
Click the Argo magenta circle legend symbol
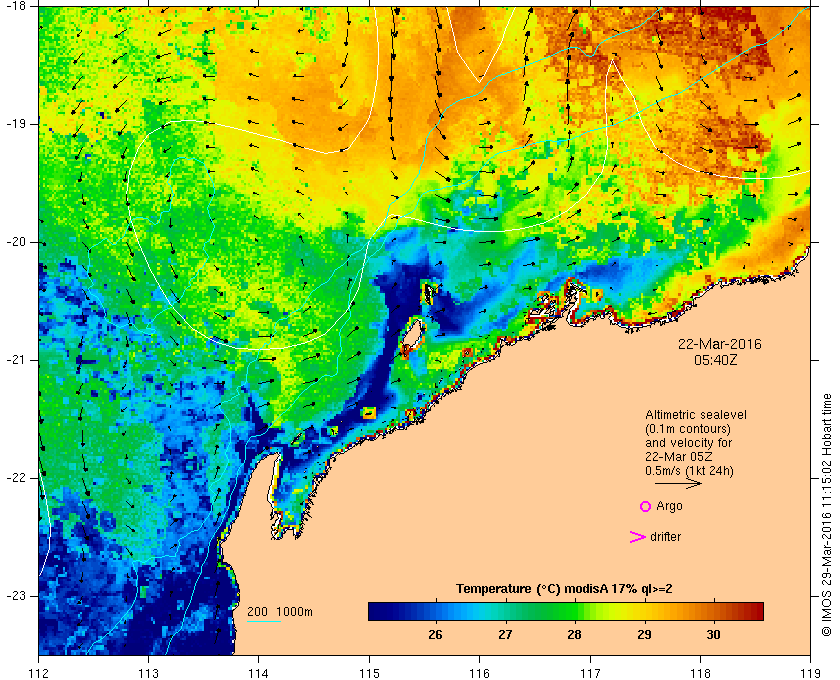pyautogui.click(x=646, y=506)
